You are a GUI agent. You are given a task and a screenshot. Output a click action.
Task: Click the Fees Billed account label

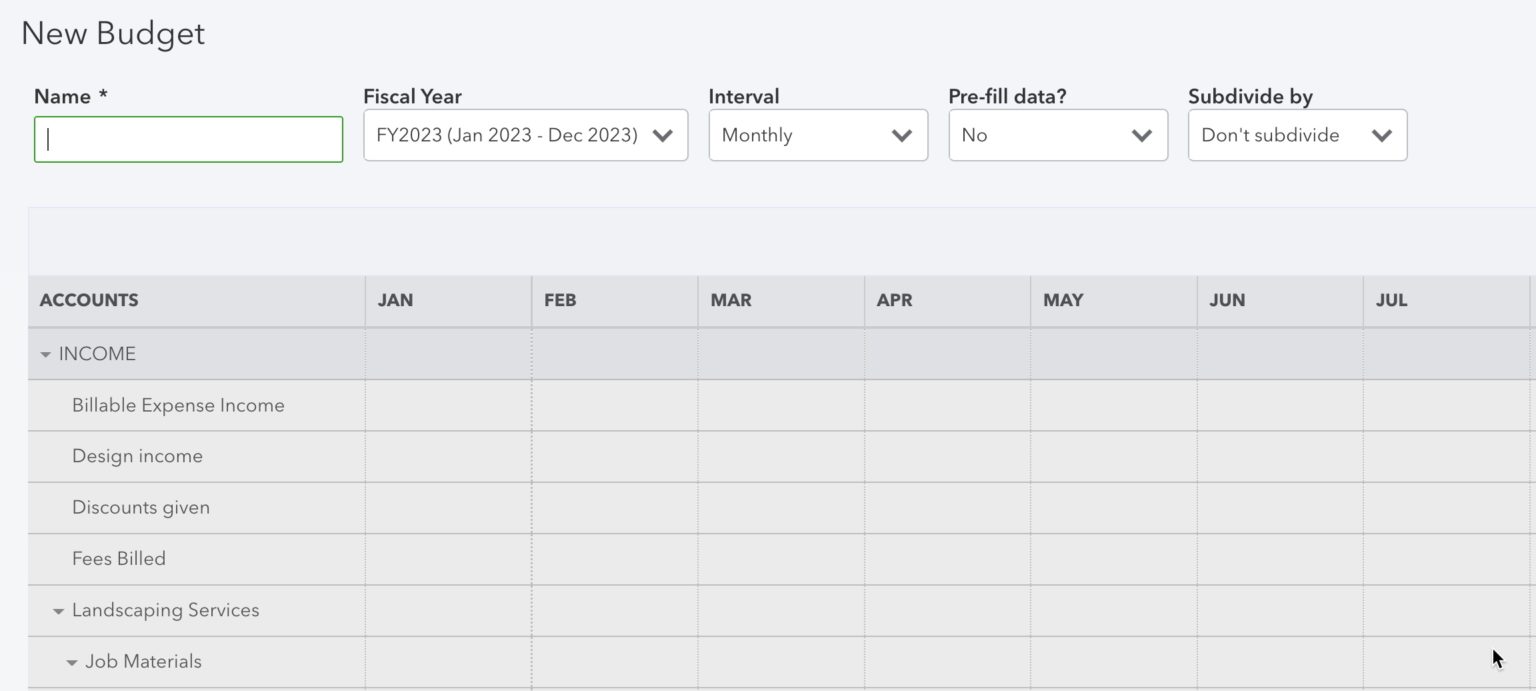[x=118, y=558]
